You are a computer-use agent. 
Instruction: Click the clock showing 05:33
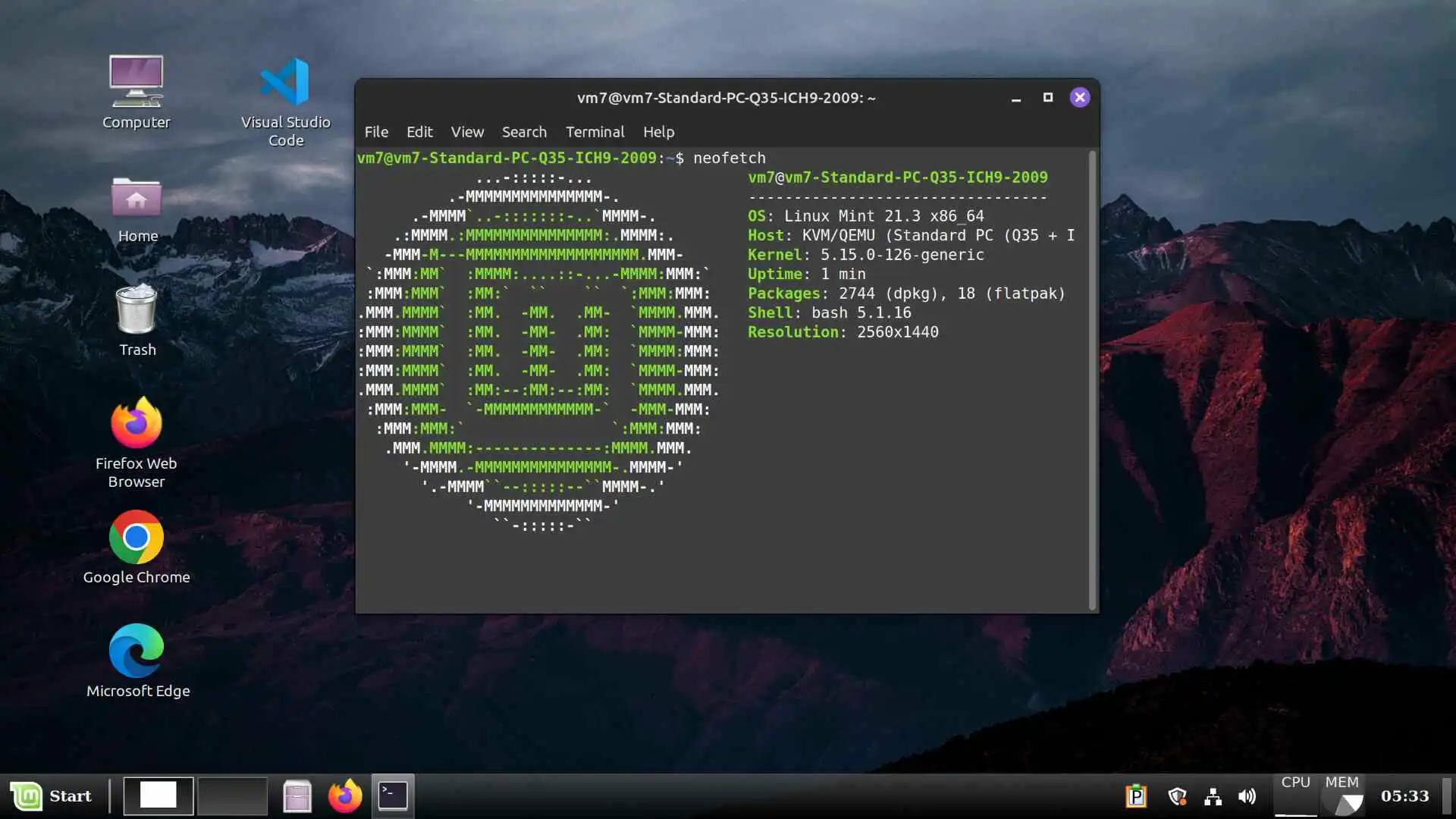(x=1404, y=796)
